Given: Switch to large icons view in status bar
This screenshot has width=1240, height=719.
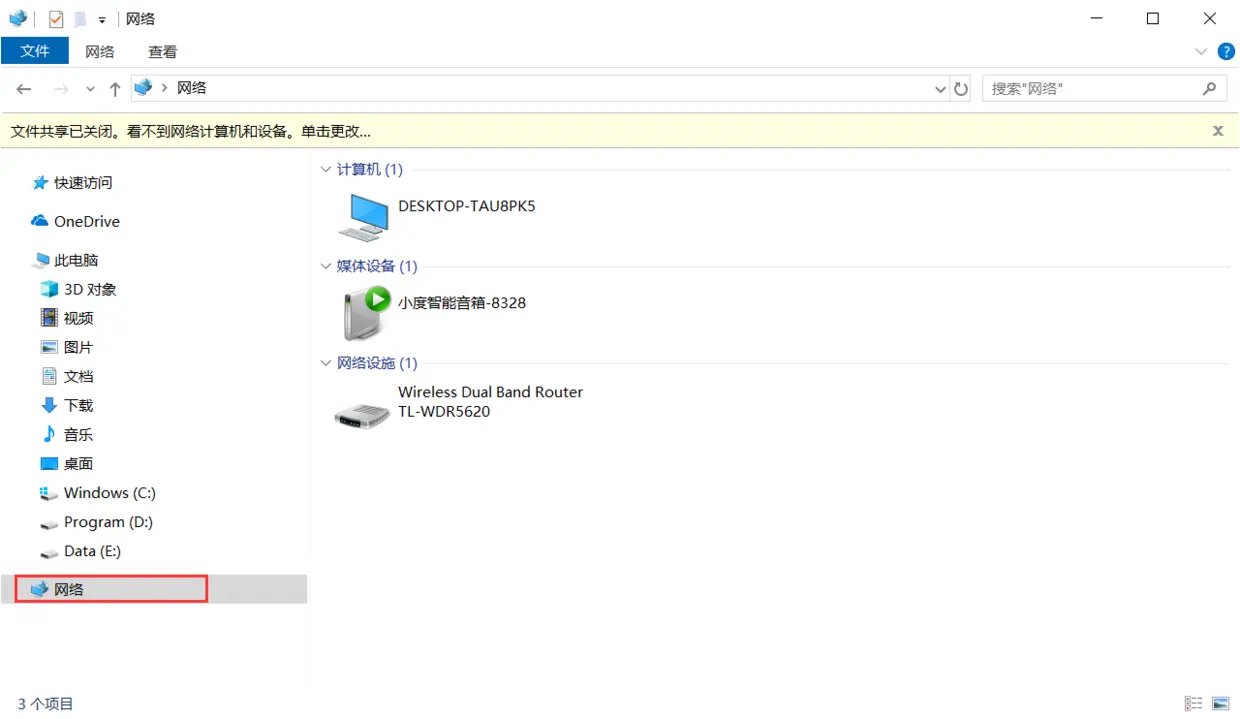Looking at the screenshot, I should point(1220,704).
